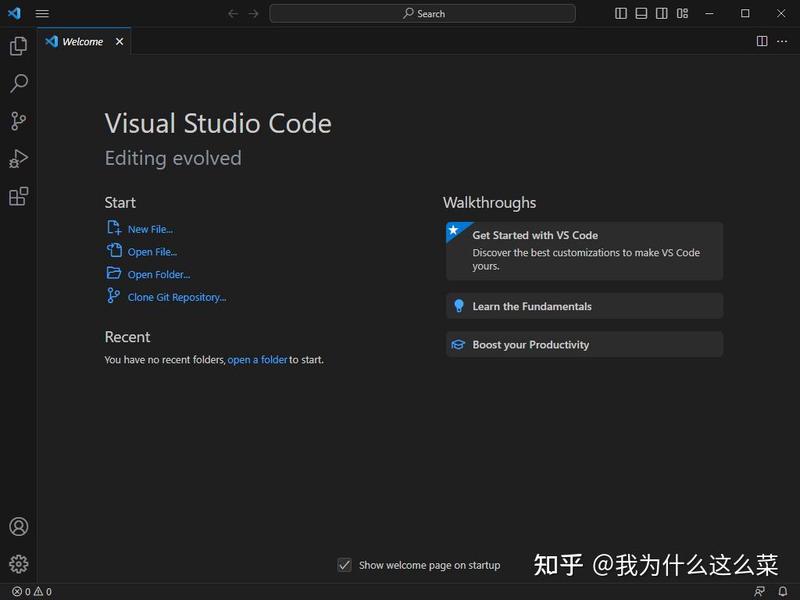Open Boost your Productivity walkthrough
The width and height of the screenshot is (800, 600).
pyautogui.click(x=584, y=344)
